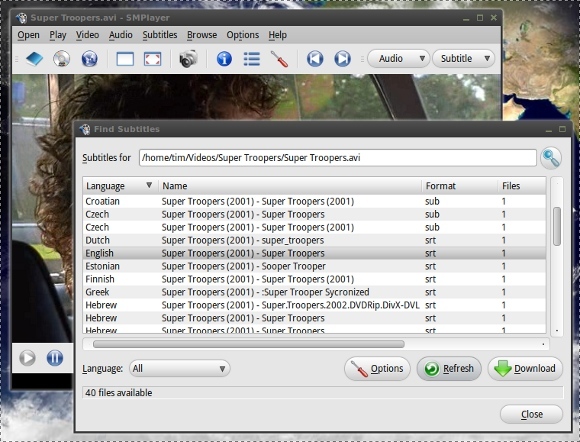Take a screenshot with the camera icon

pos(188,59)
